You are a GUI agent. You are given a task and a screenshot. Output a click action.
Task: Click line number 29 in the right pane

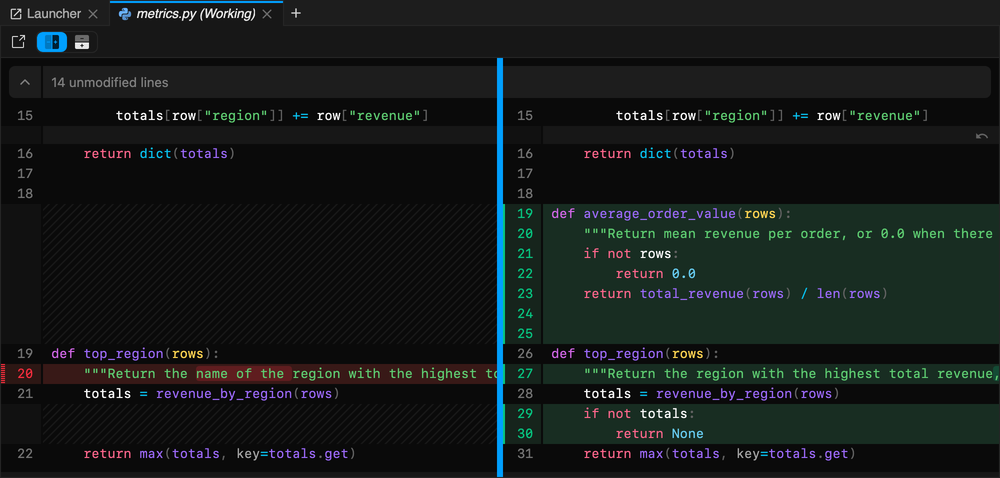(524, 414)
